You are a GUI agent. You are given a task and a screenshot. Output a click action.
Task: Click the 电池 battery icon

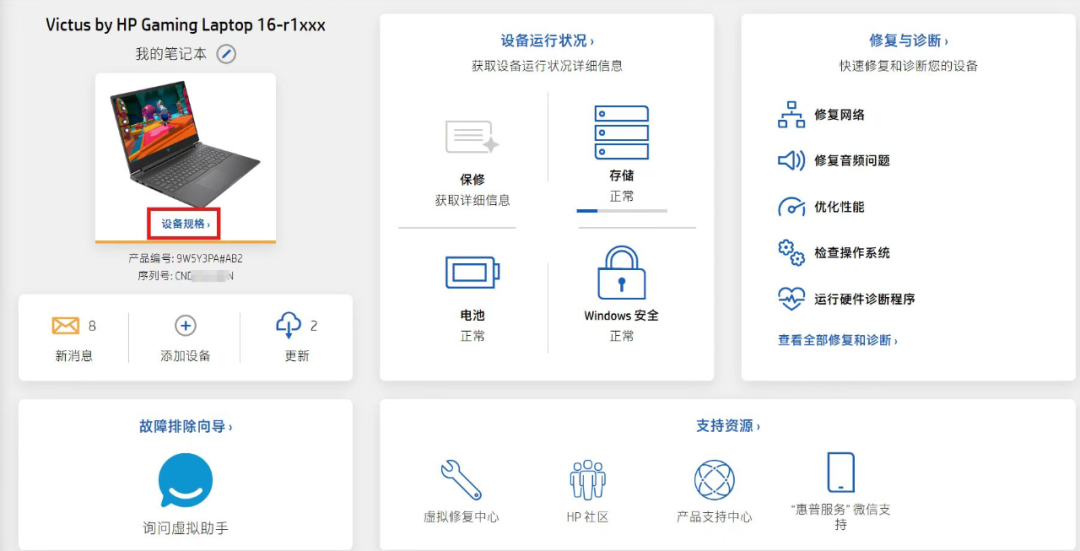tap(472, 272)
